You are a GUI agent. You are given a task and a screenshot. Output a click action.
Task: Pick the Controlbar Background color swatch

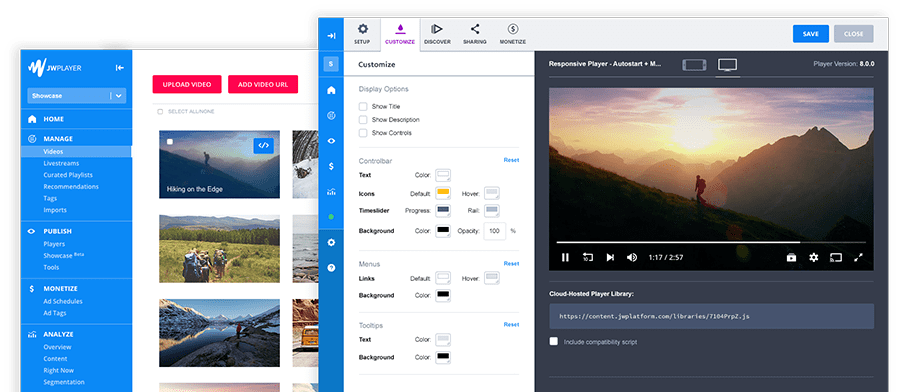coord(443,231)
